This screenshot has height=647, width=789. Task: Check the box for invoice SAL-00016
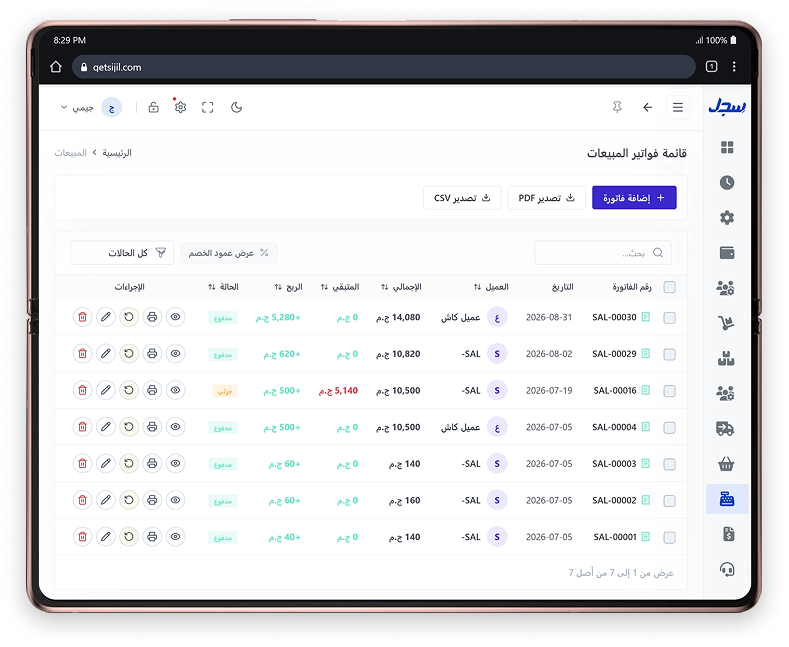(x=669, y=391)
